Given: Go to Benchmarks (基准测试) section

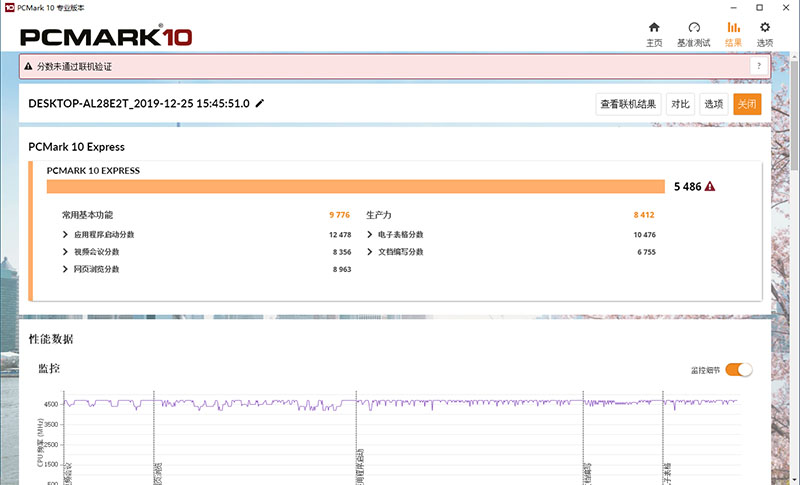Looking at the screenshot, I should [693, 34].
